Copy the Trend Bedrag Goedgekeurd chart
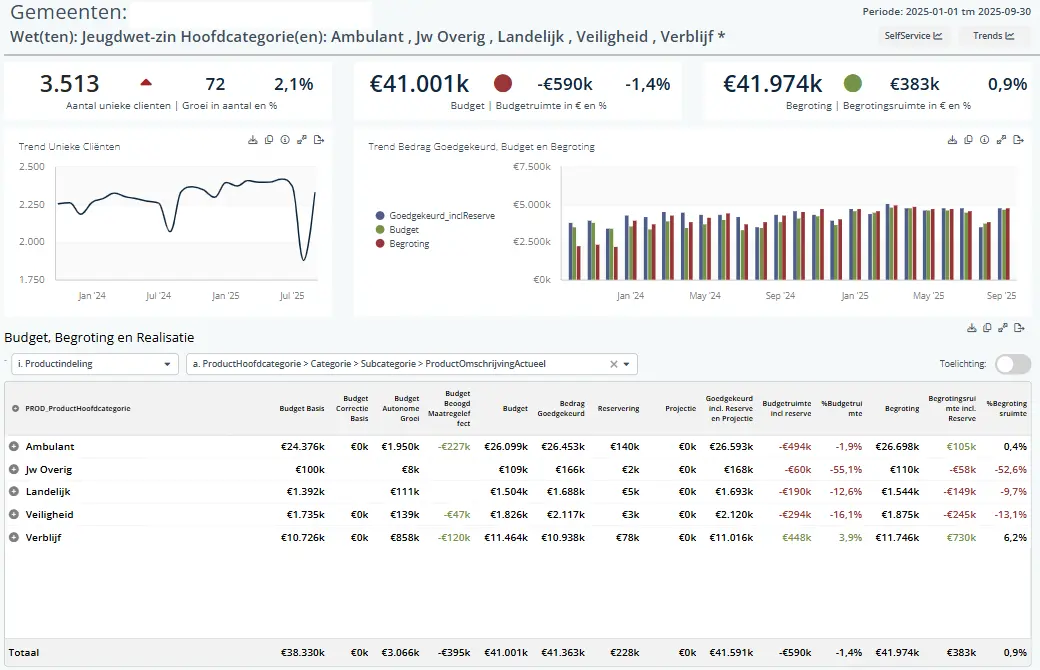 coord(969,140)
